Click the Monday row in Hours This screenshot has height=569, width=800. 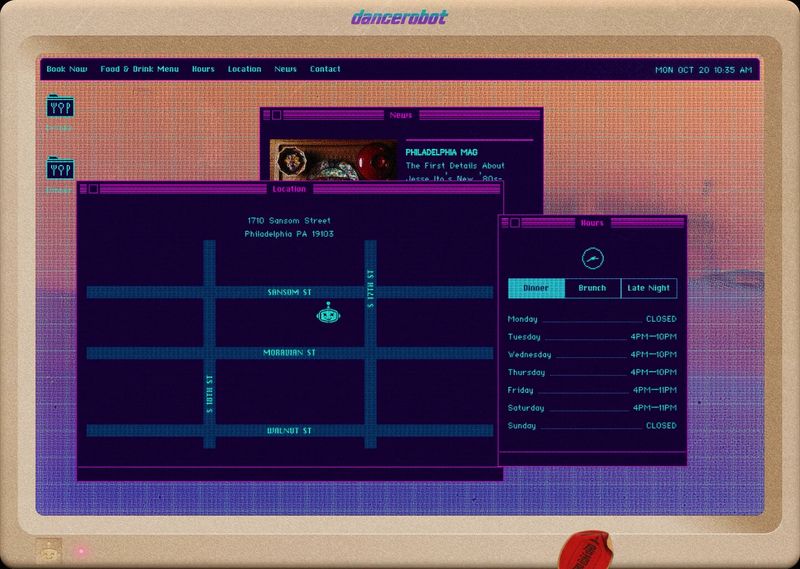coord(592,319)
